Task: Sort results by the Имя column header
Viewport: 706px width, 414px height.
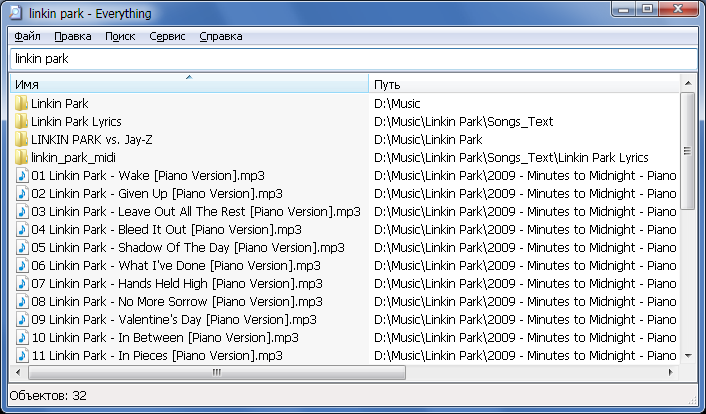Action: click(x=189, y=84)
